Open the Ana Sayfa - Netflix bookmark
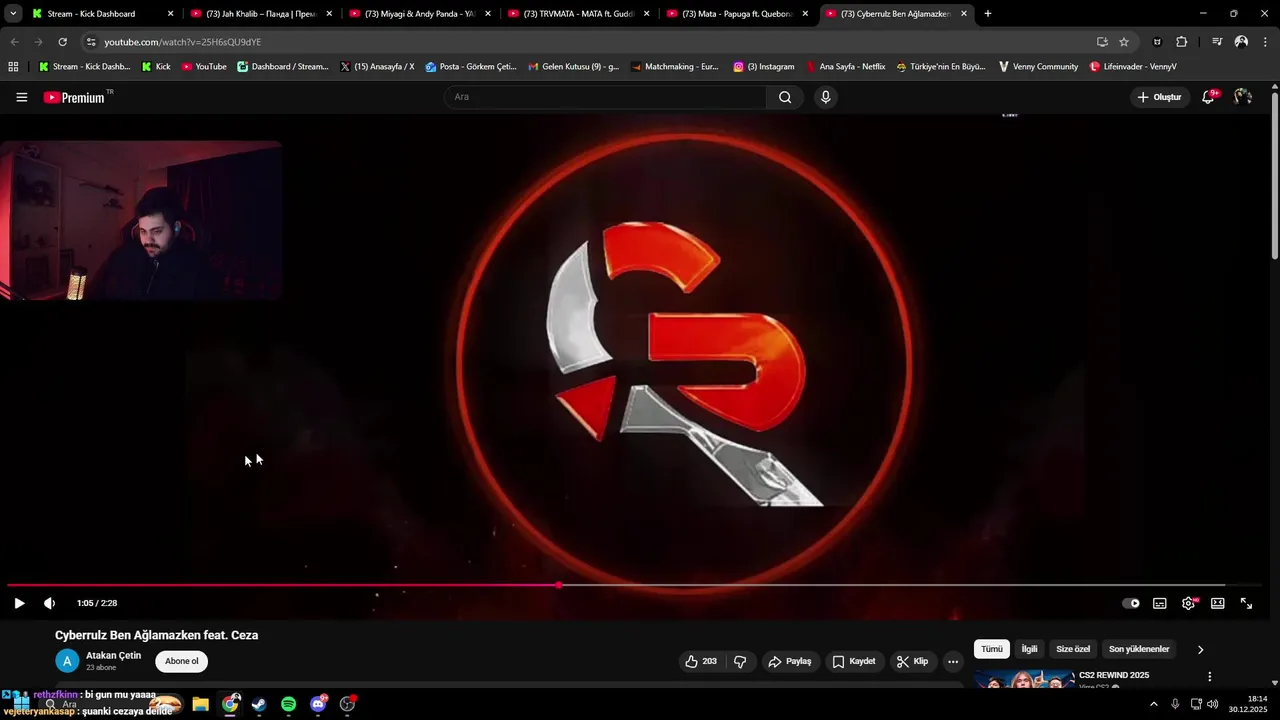Screen dimensions: 1280x720 click(847, 67)
